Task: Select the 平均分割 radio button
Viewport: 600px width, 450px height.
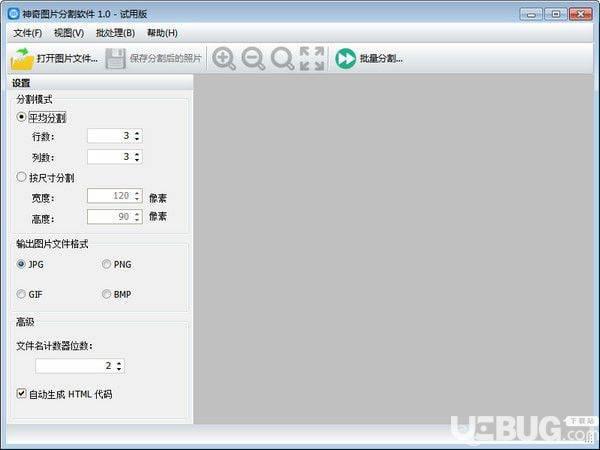Action: click(21, 117)
